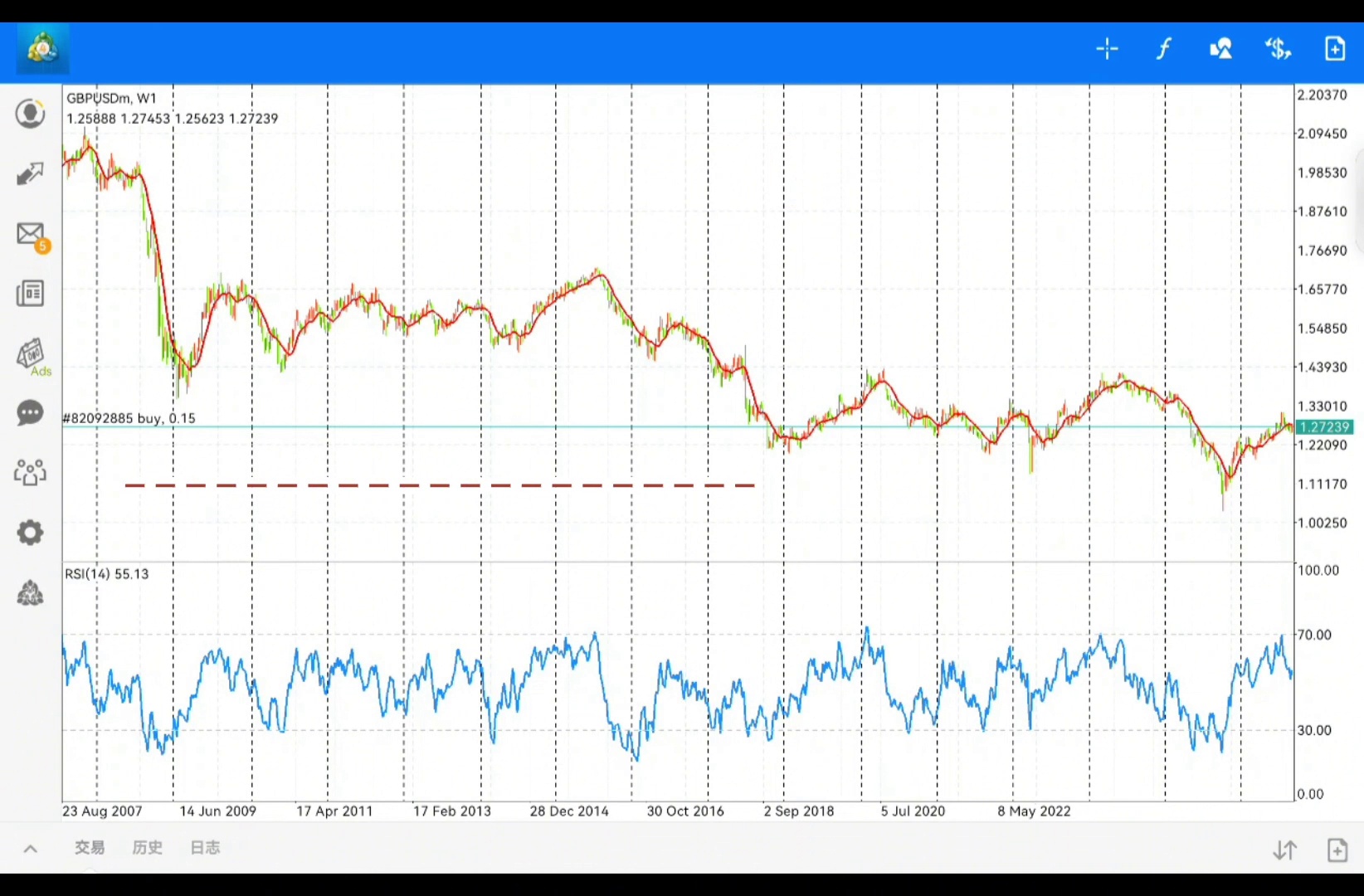Image resolution: width=1364 pixels, height=896 pixels.
Task: Select the #82092885 buy order line label
Action: [129, 418]
